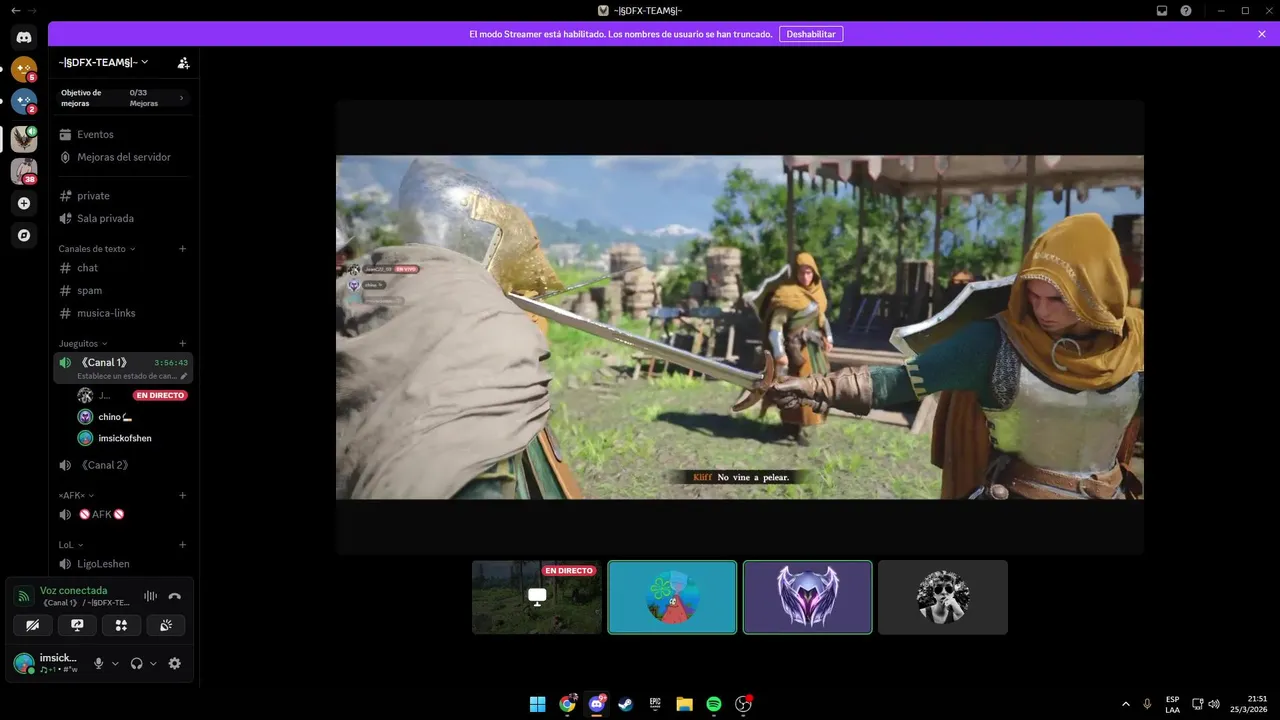Dismiss the Streamer mode banner
This screenshot has width=1280, height=720.
point(1262,34)
